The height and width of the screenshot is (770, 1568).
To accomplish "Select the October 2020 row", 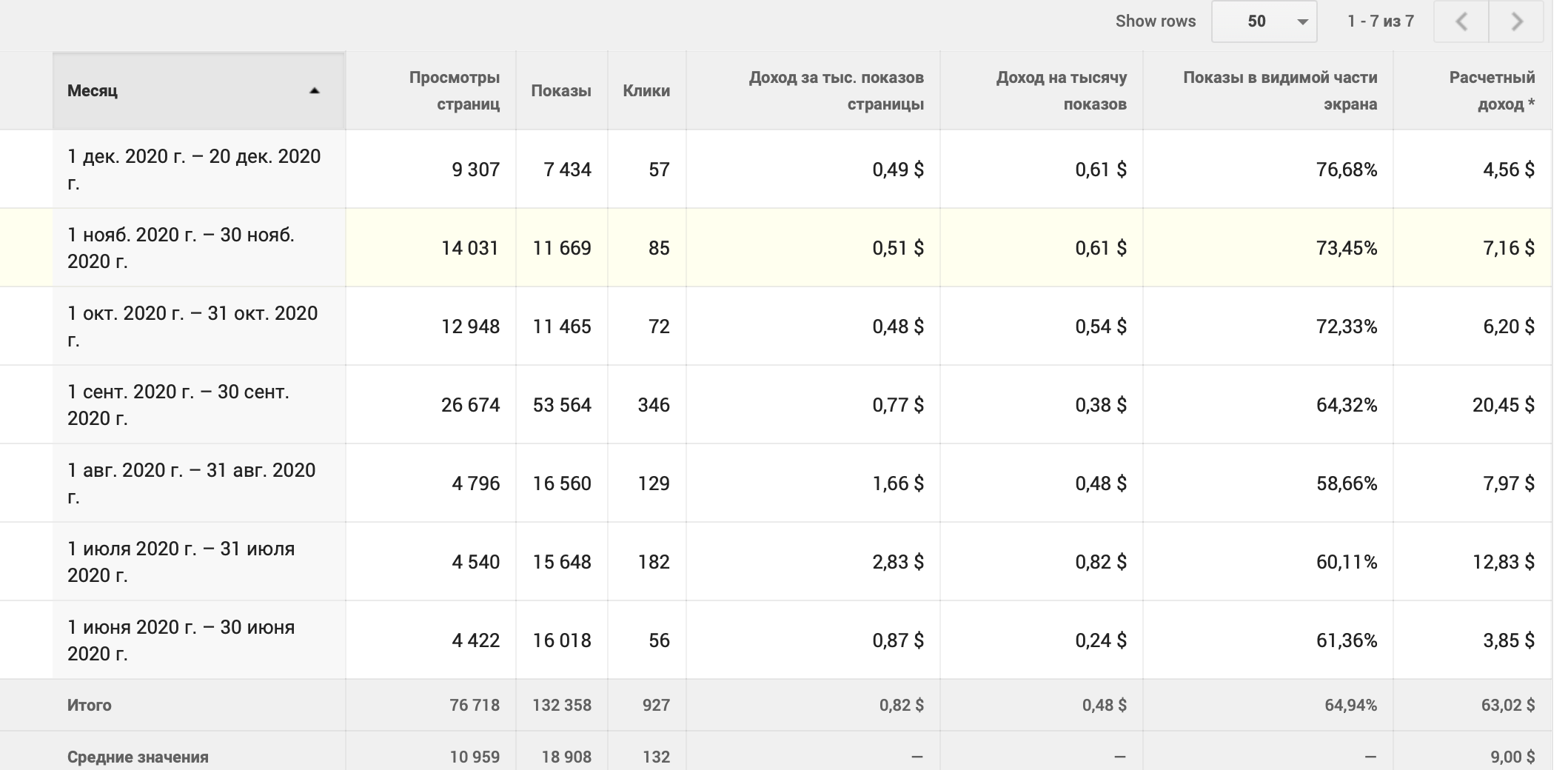I will (192, 327).
